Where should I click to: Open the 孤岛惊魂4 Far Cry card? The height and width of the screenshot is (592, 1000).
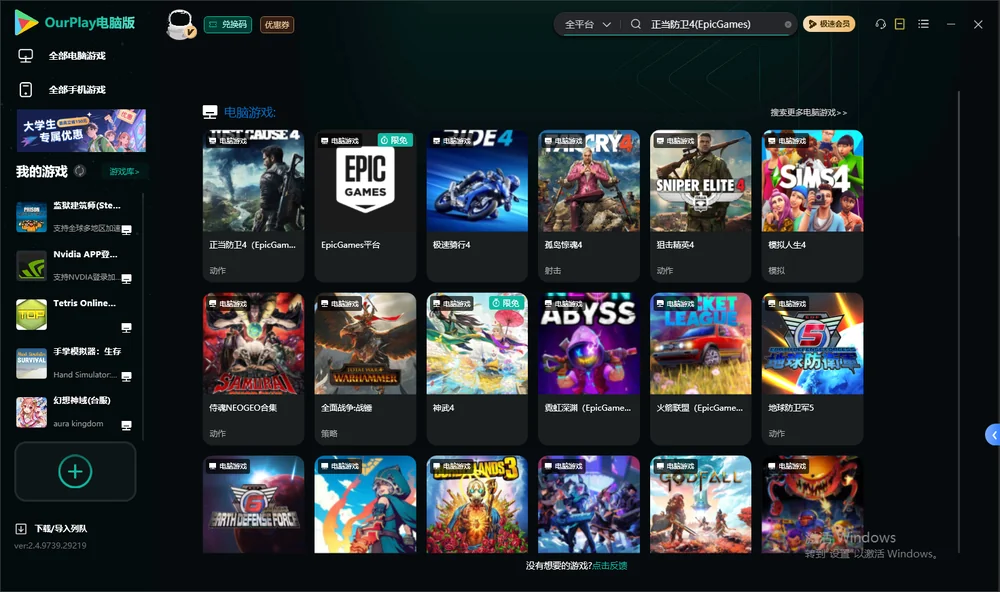point(589,206)
